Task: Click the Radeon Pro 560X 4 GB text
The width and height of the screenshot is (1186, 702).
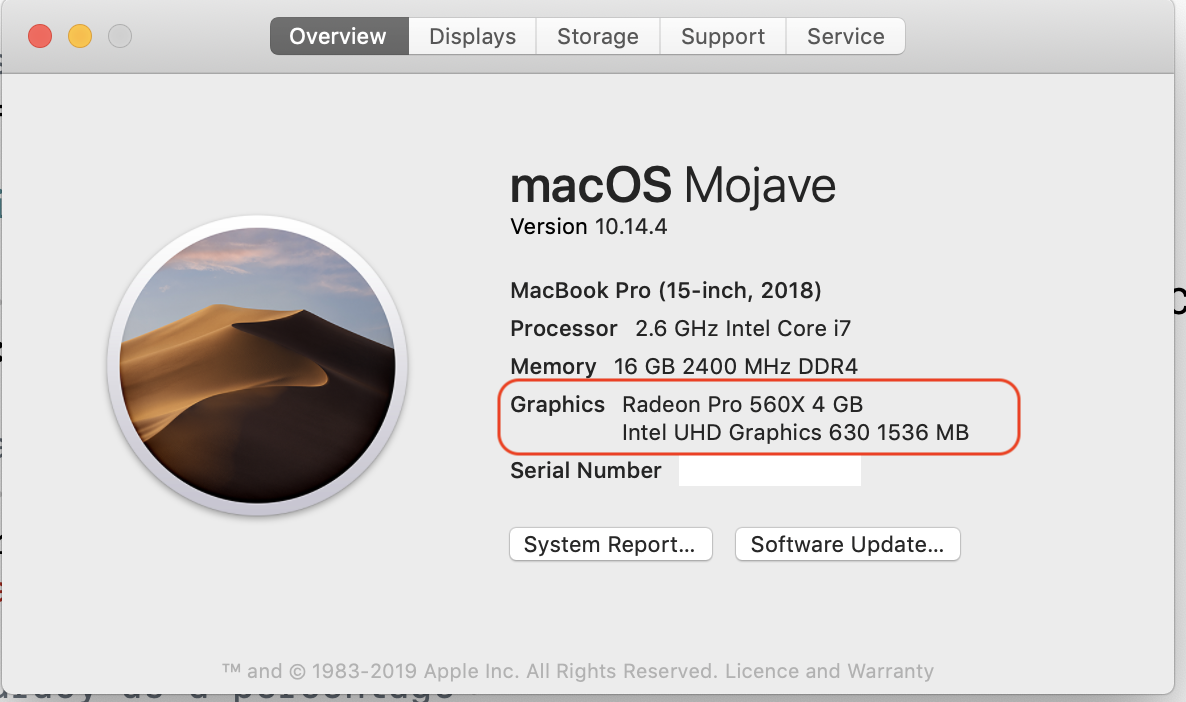Action: point(742,405)
